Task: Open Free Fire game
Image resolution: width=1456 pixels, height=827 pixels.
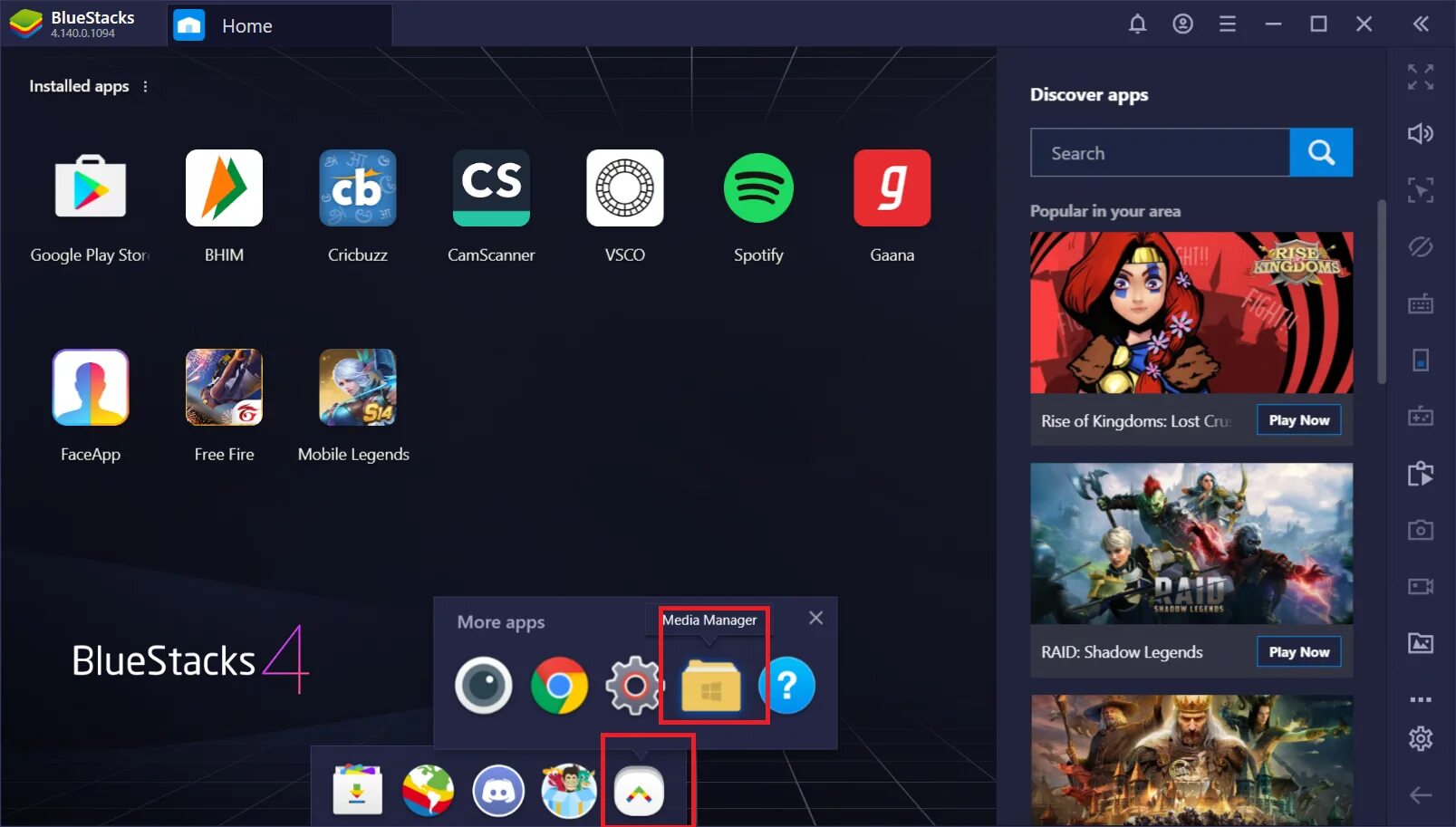Action: tap(224, 388)
